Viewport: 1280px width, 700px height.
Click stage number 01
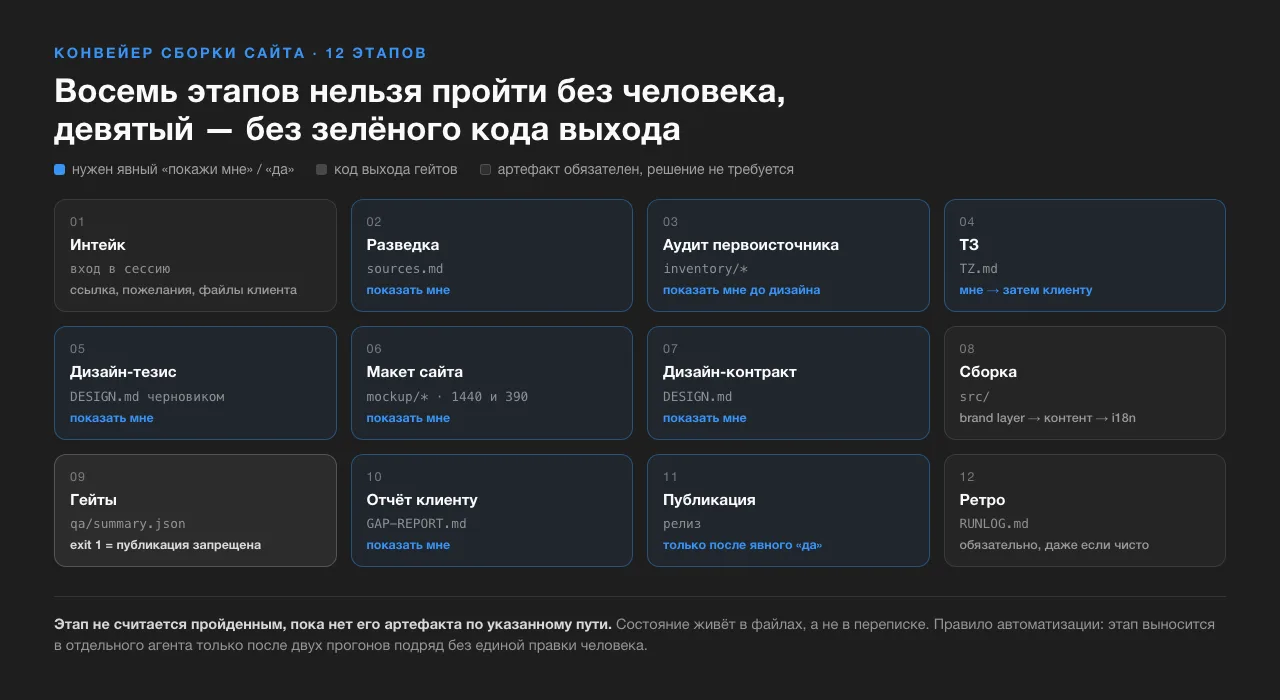(x=77, y=222)
